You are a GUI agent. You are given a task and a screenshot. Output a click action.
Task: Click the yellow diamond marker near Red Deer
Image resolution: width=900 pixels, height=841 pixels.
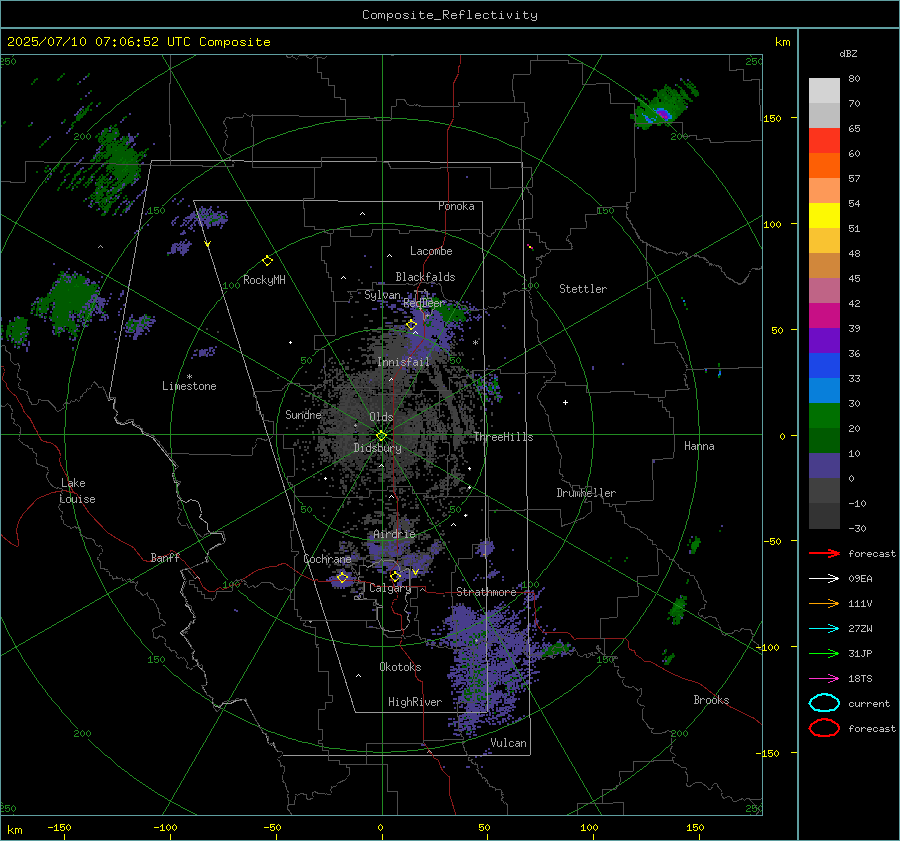click(x=411, y=325)
